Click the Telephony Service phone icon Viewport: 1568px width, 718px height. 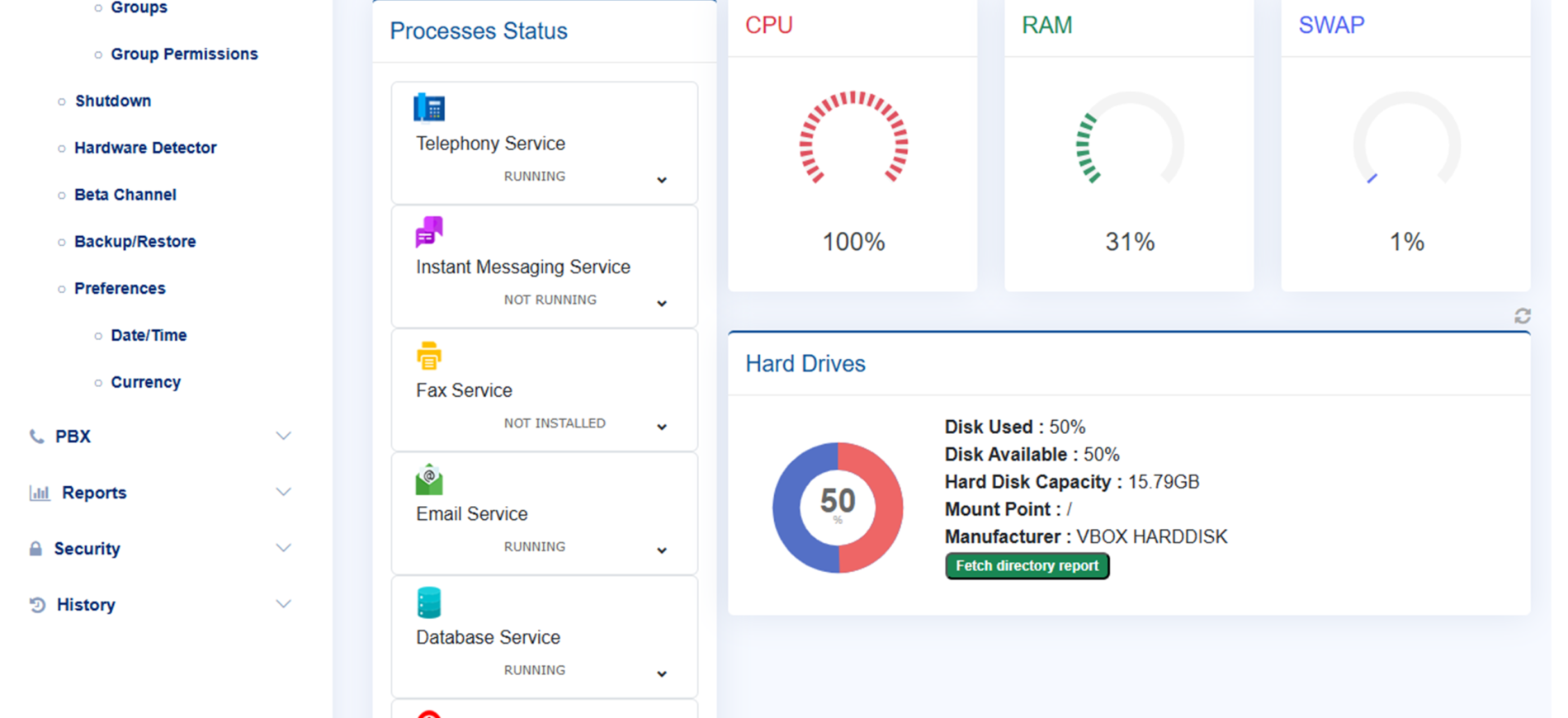[429, 107]
